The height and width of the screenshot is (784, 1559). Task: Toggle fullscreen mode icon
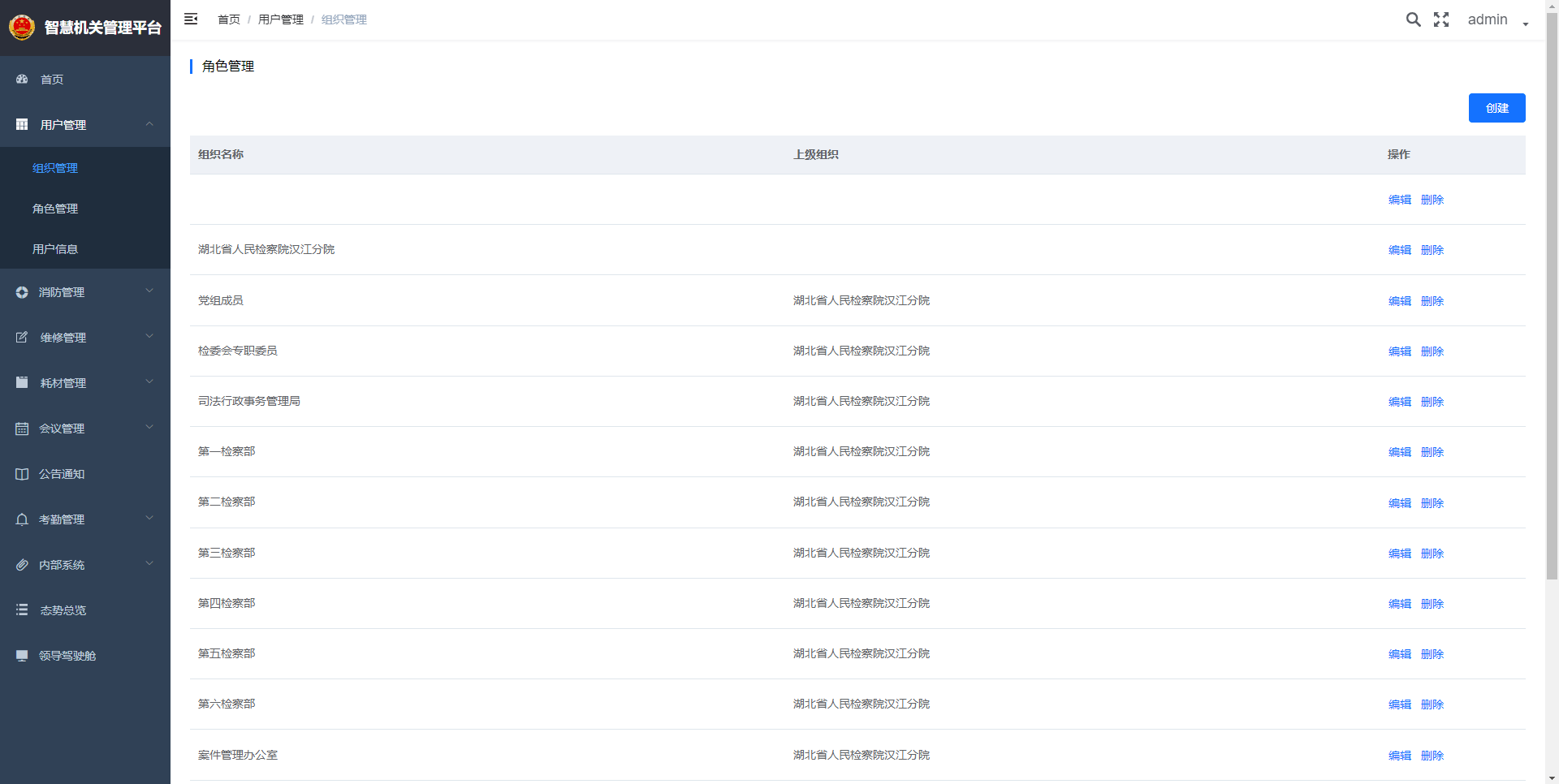1441,19
